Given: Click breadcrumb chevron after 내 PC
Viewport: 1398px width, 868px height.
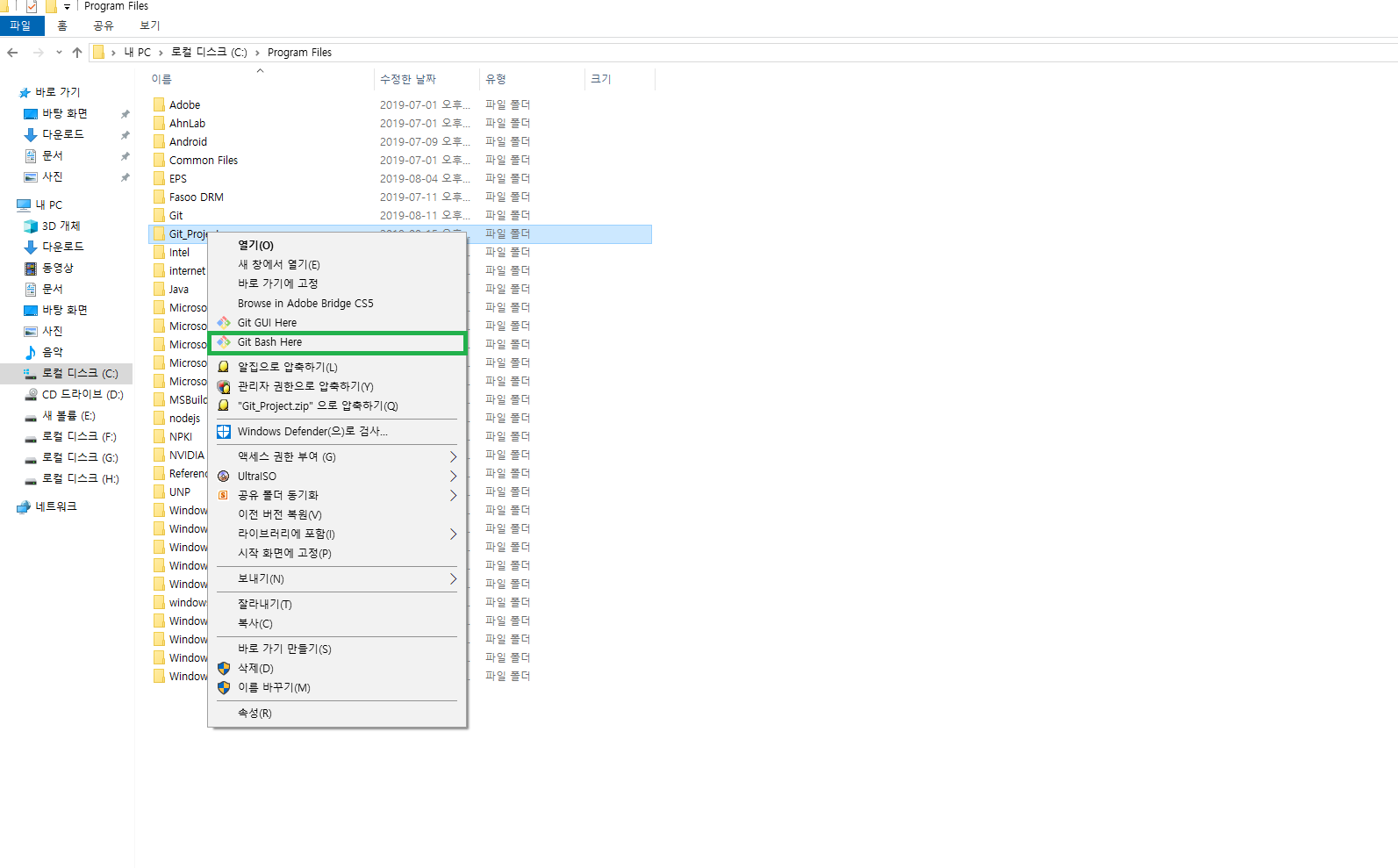Looking at the screenshot, I should [x=161, y=53].
